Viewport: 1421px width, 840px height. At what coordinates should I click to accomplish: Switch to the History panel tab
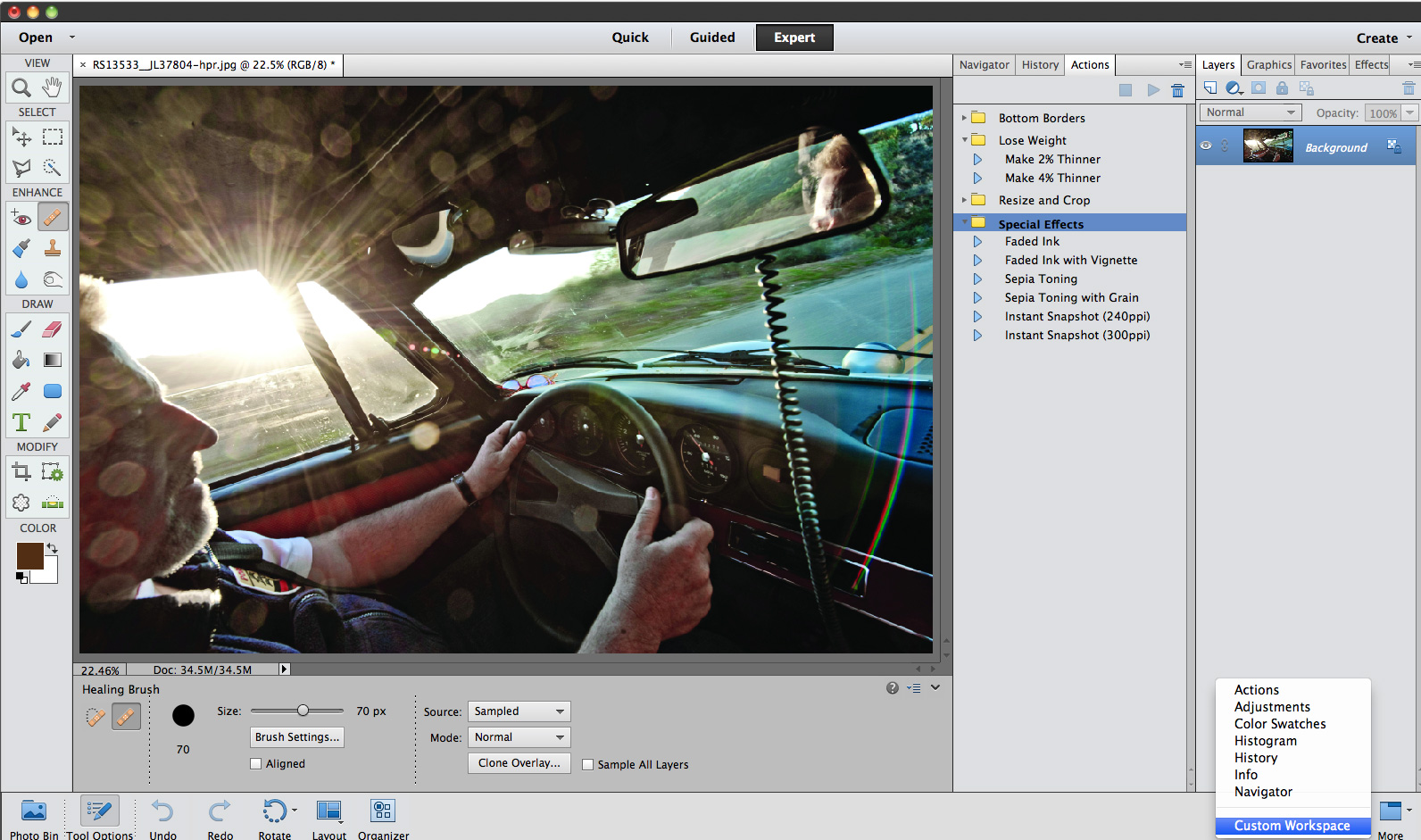click(x=1040, y=65)
